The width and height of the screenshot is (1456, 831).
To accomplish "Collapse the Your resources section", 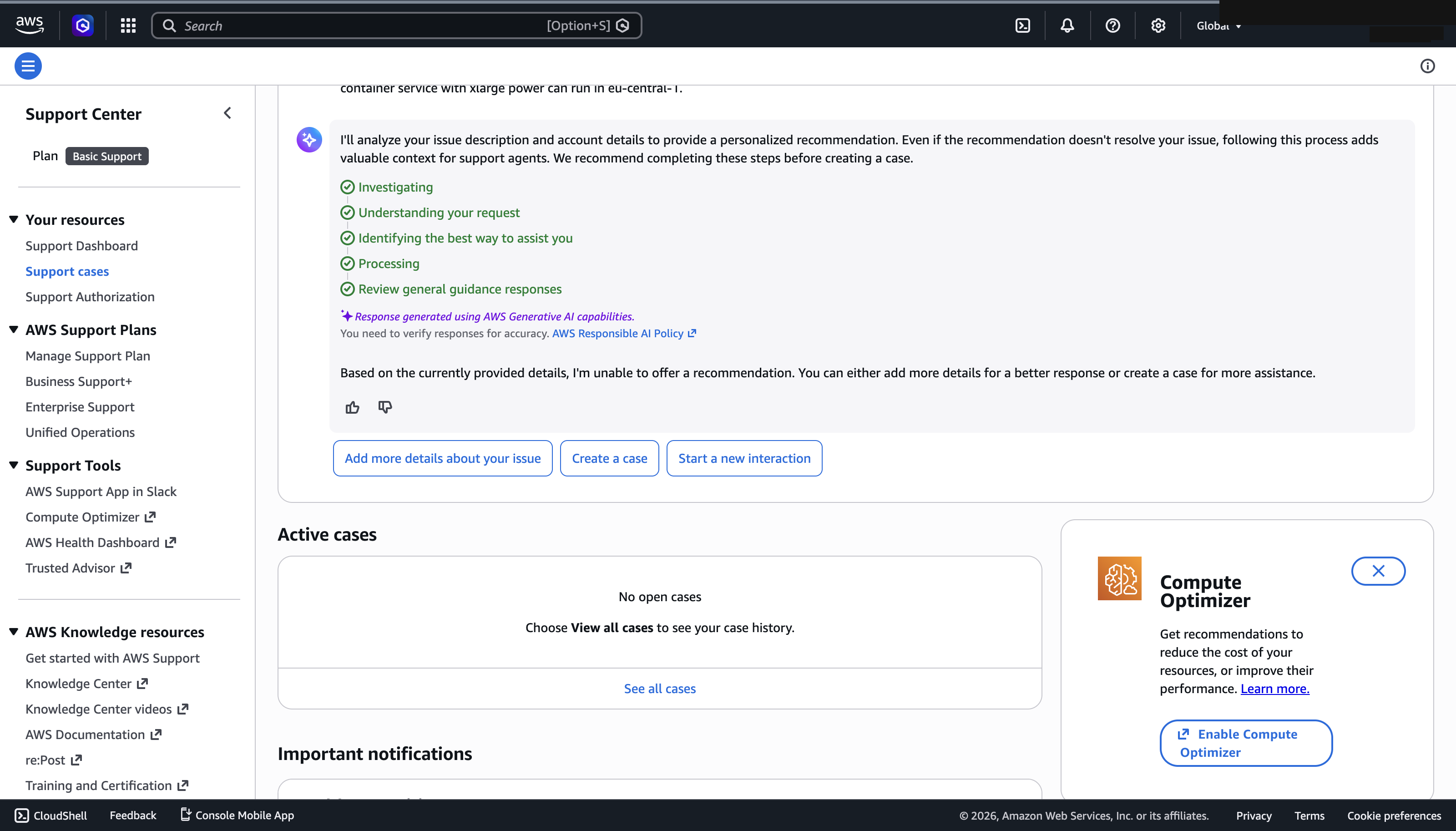I will pos(14,220).
